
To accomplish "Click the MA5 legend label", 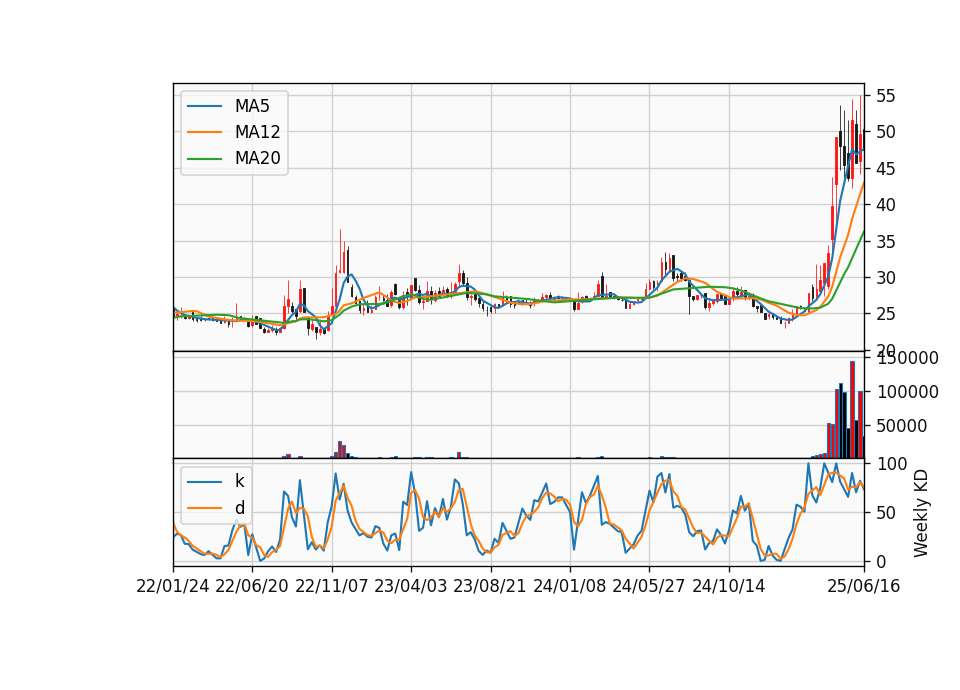I will (x=252, y=106).
